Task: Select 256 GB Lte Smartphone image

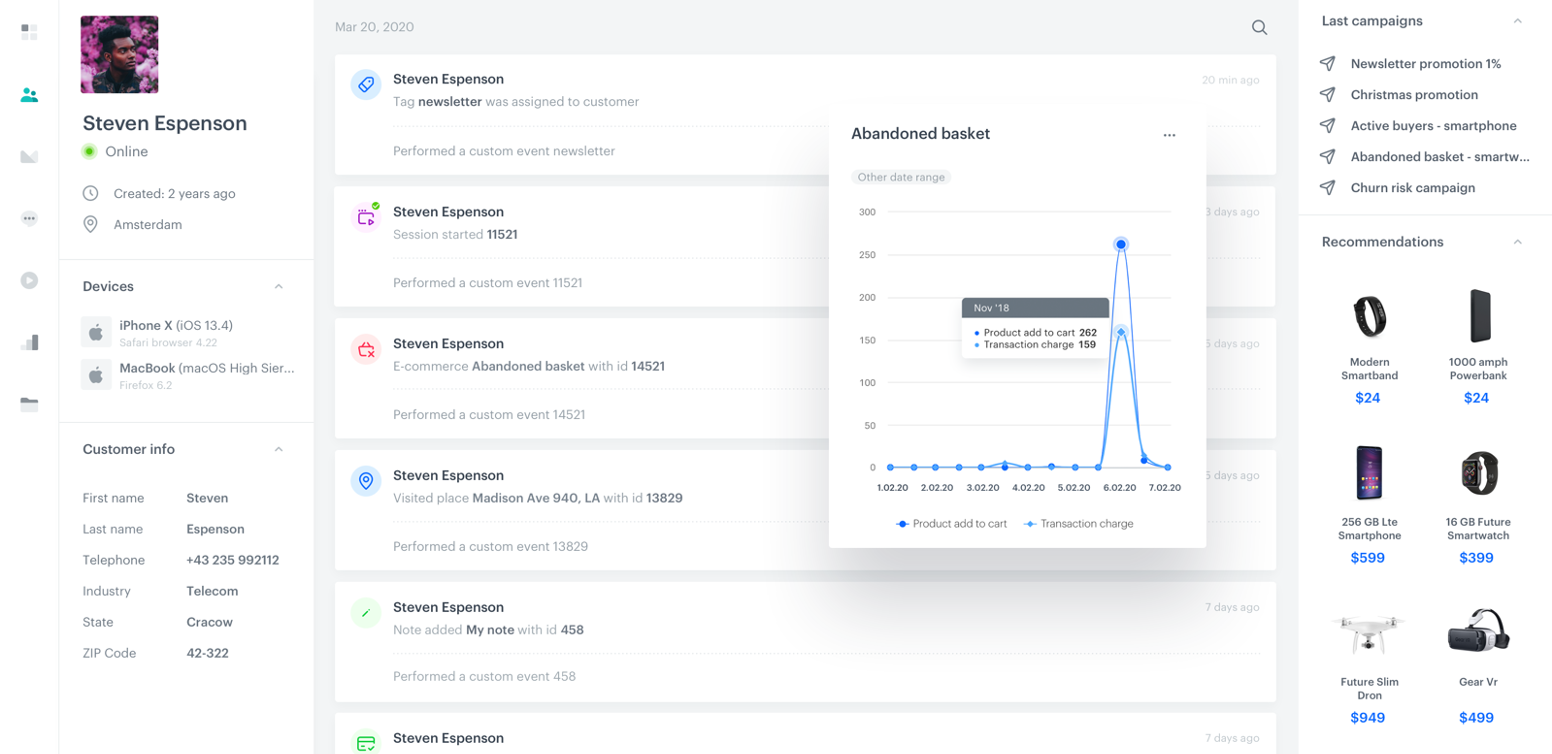Action: coord(1368,473)
